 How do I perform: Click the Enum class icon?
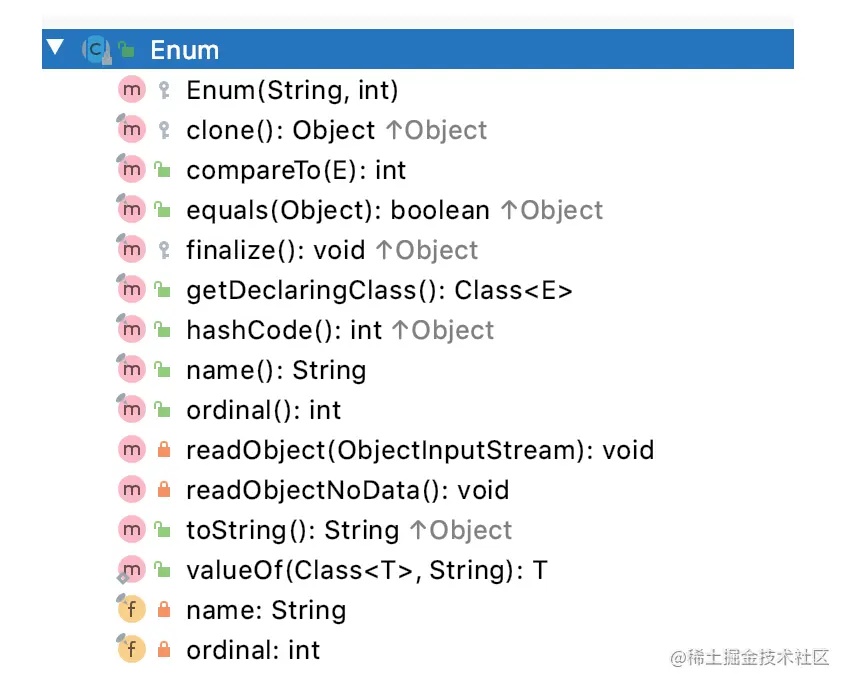[x=96, y=50]
